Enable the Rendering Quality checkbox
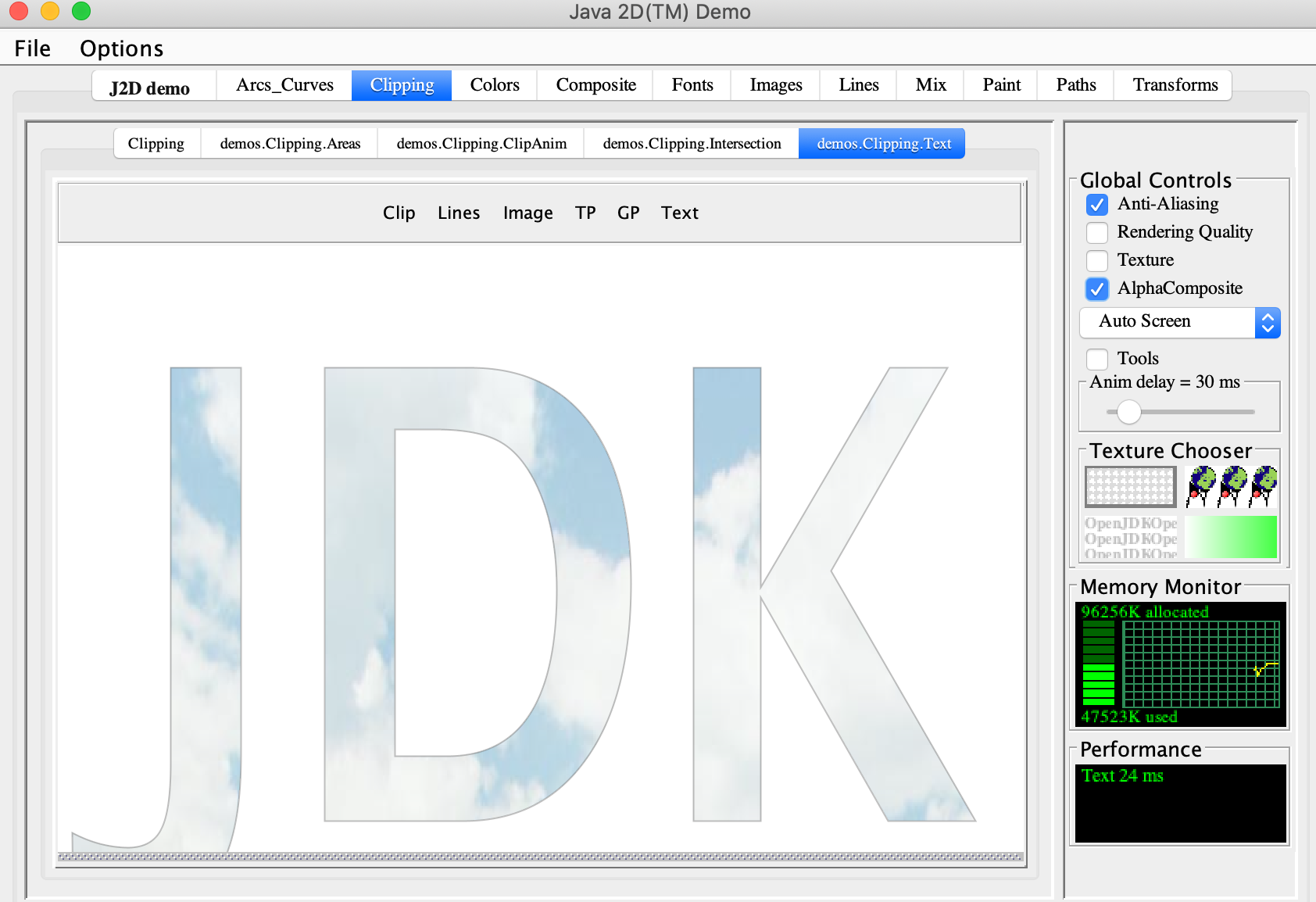Viewport: 1316px width, 902px height. [x=1097, y=233]
